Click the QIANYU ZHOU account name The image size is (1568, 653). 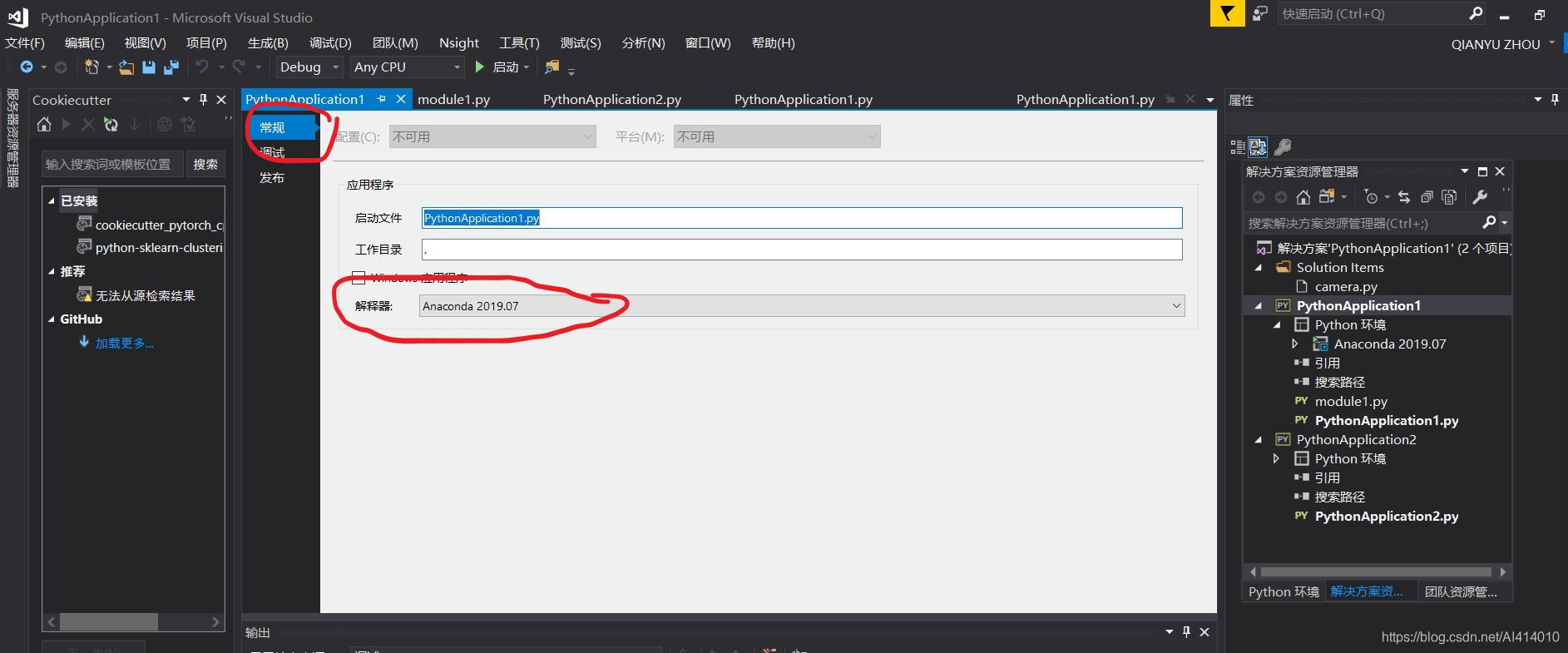[x=1496, y=44]
